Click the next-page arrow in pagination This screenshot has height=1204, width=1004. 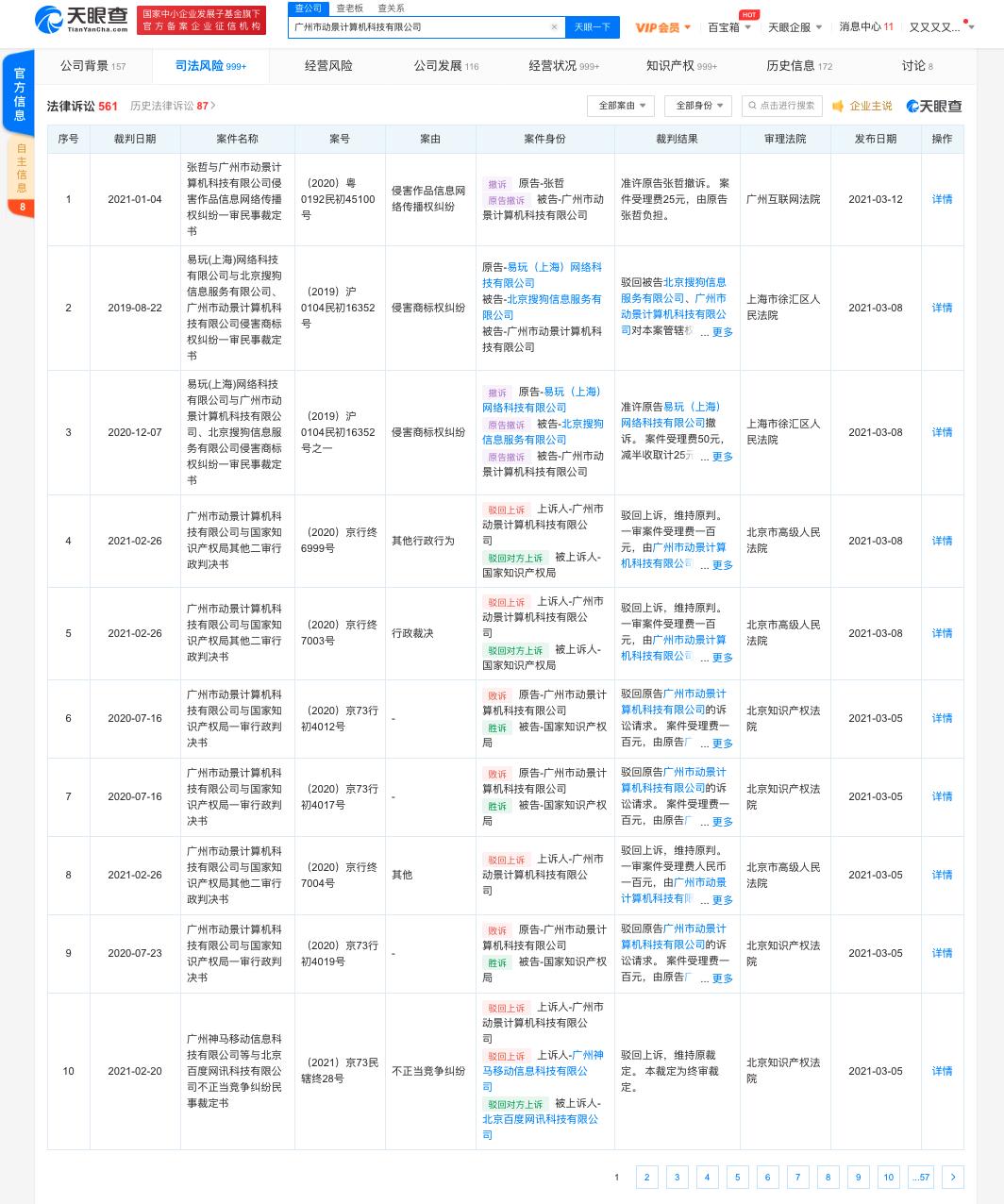pyautogui.click(x=952, y=1177)
